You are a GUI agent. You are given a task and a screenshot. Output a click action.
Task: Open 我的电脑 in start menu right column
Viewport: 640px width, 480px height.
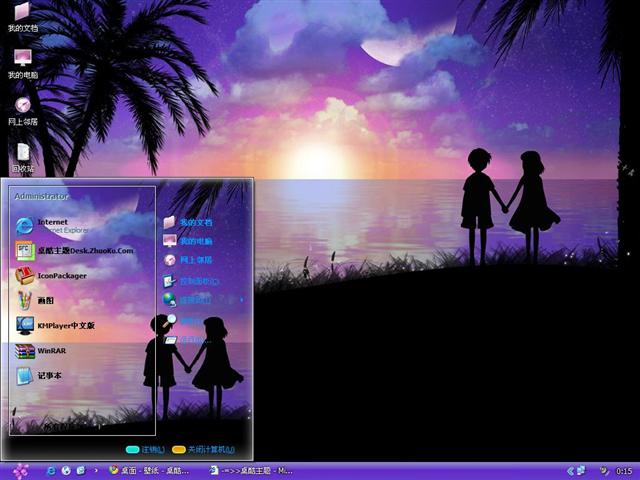tap(188, 241)
